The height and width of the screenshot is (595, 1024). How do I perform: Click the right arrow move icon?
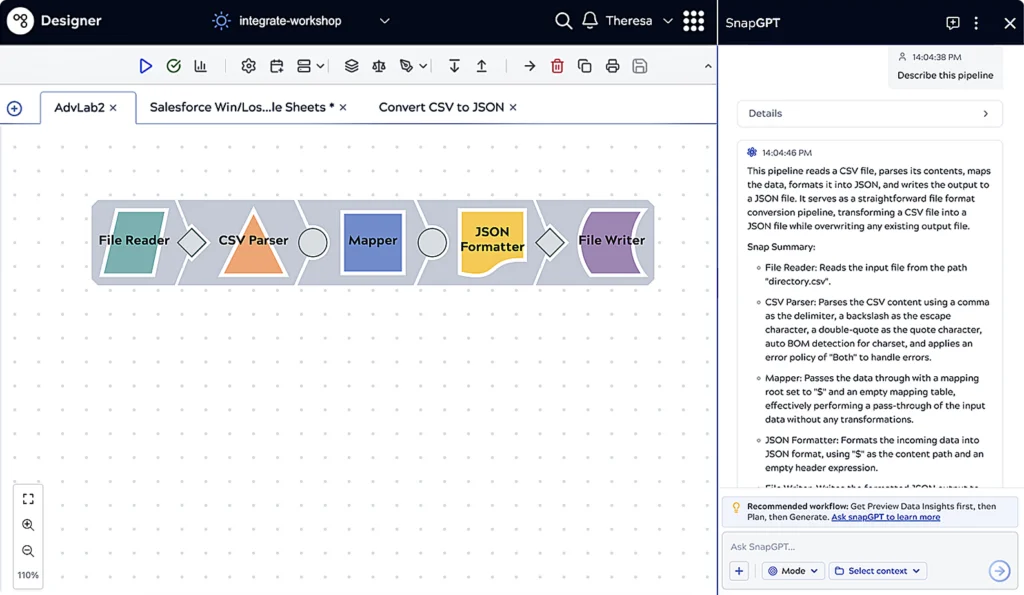[x=530, y=66]
